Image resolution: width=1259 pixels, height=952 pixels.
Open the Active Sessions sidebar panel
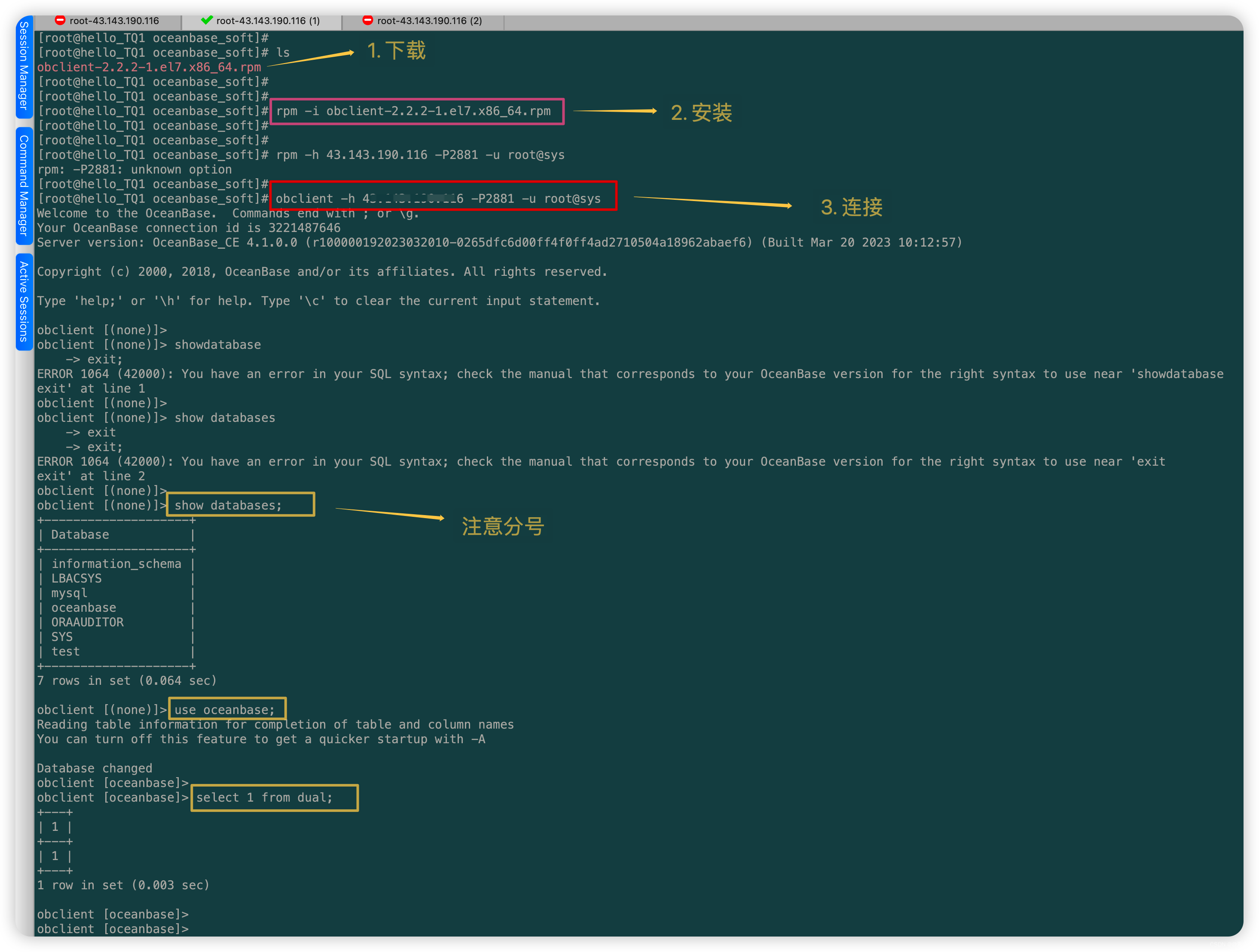pyautogui.click(x=24, y=299)
